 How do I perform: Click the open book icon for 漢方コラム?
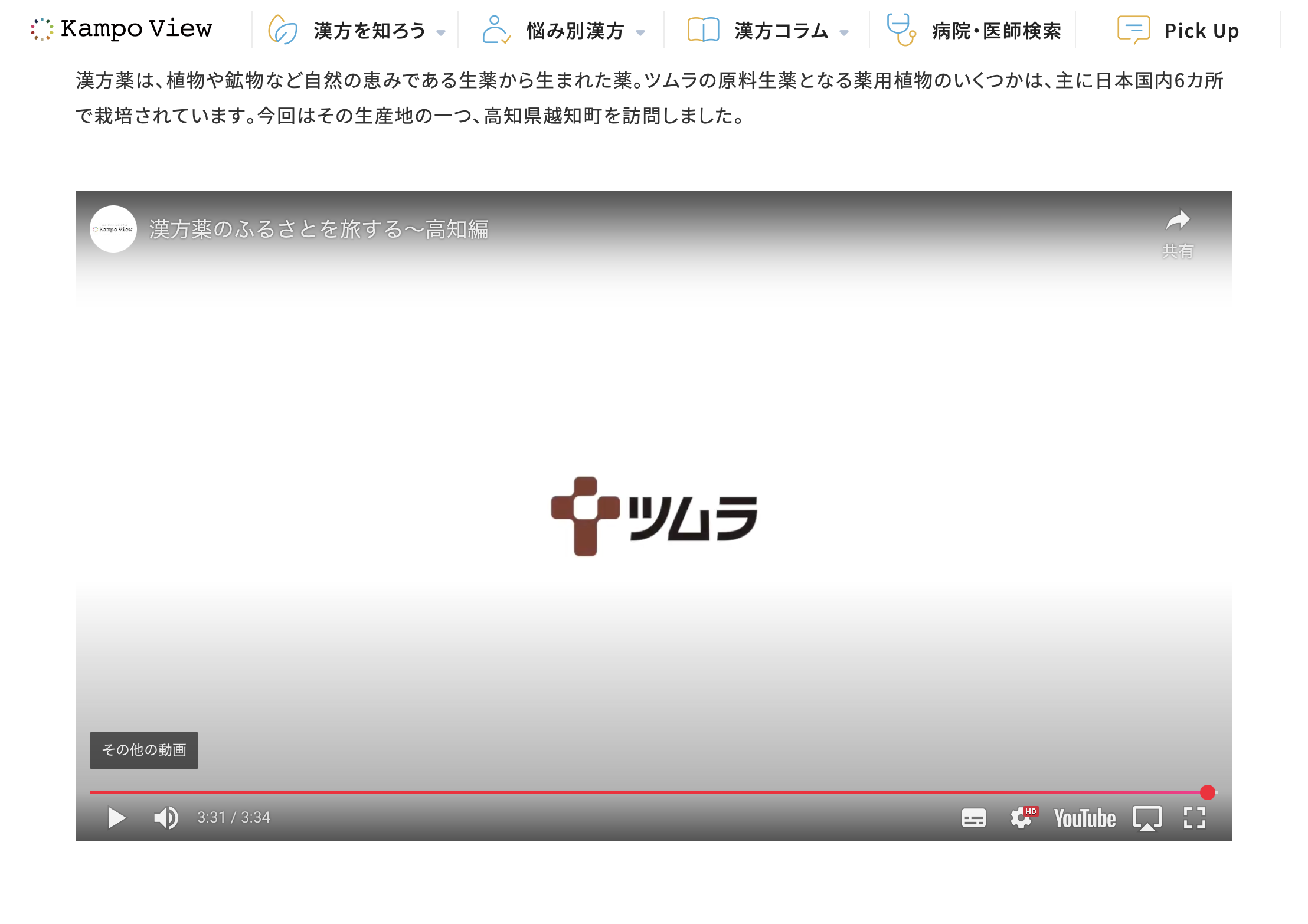pyautogui.click(x=703, y=30)
